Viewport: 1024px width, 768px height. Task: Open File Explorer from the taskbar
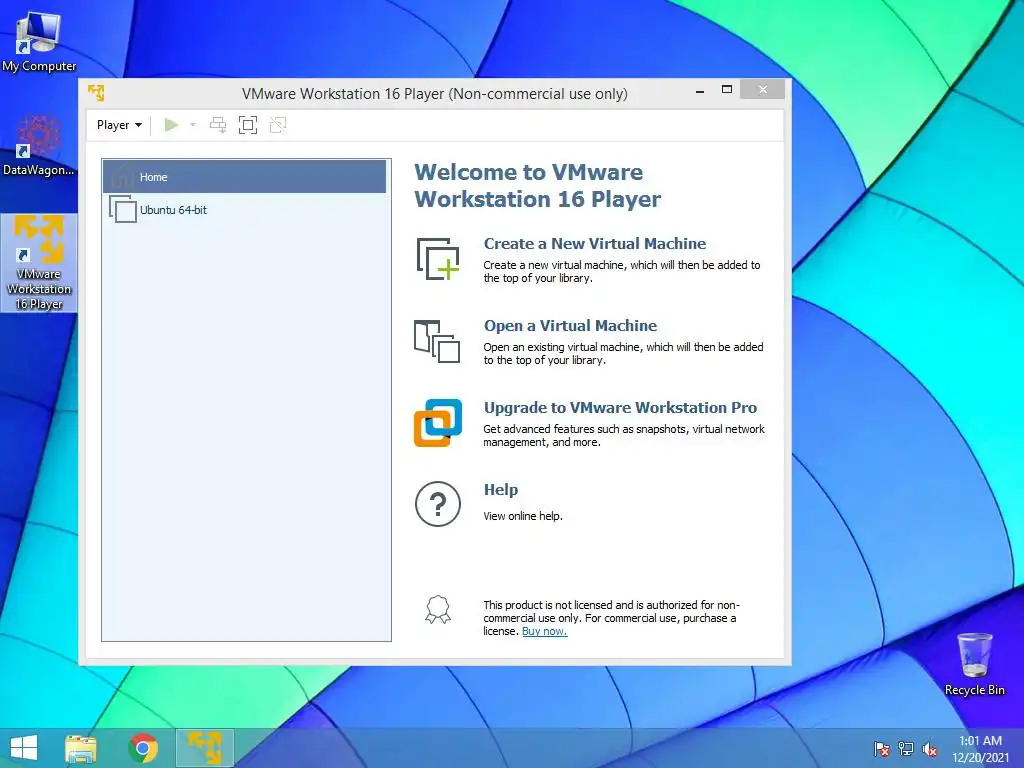81,748
